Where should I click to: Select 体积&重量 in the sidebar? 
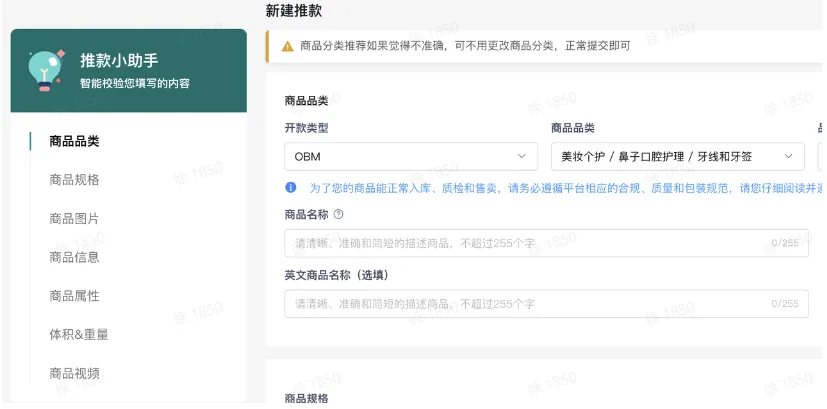point(79,335)
